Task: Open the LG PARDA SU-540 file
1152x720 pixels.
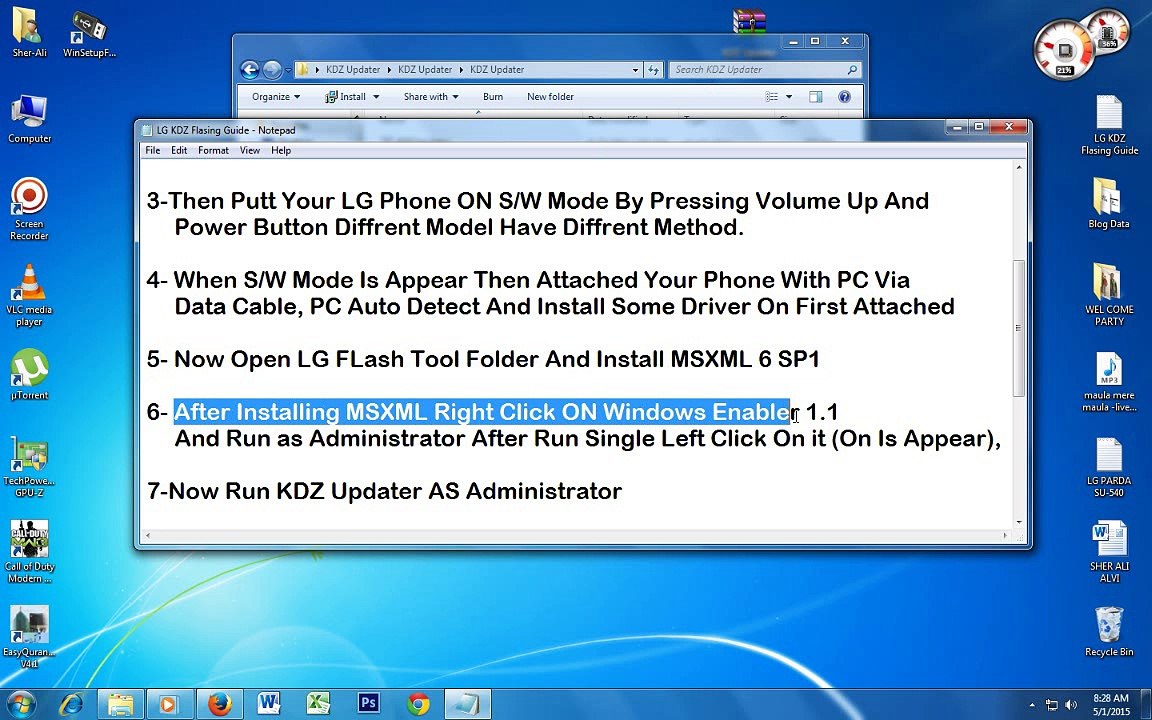Action: [x=1109, y=467]
